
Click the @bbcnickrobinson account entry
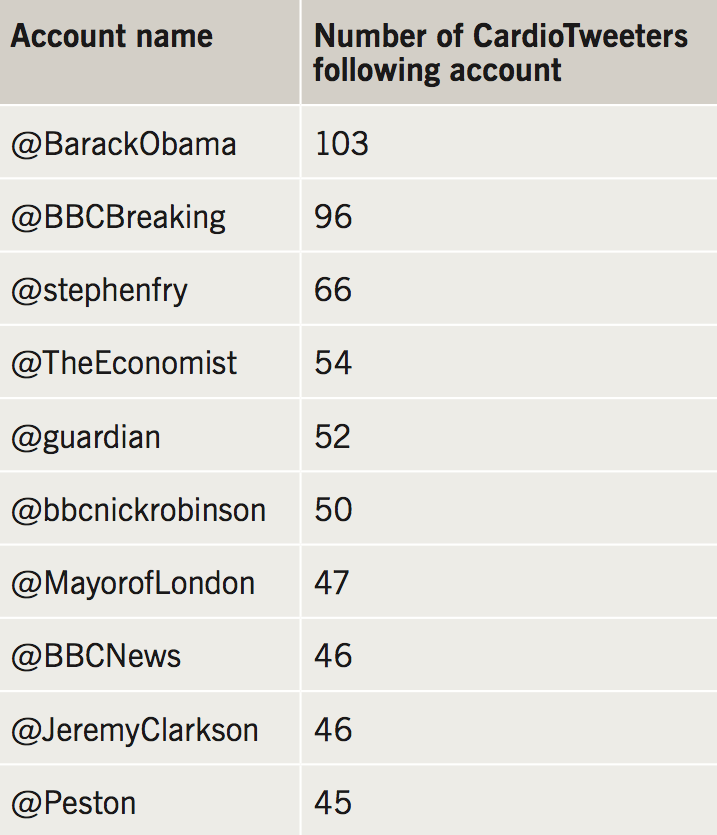(138, 510)
